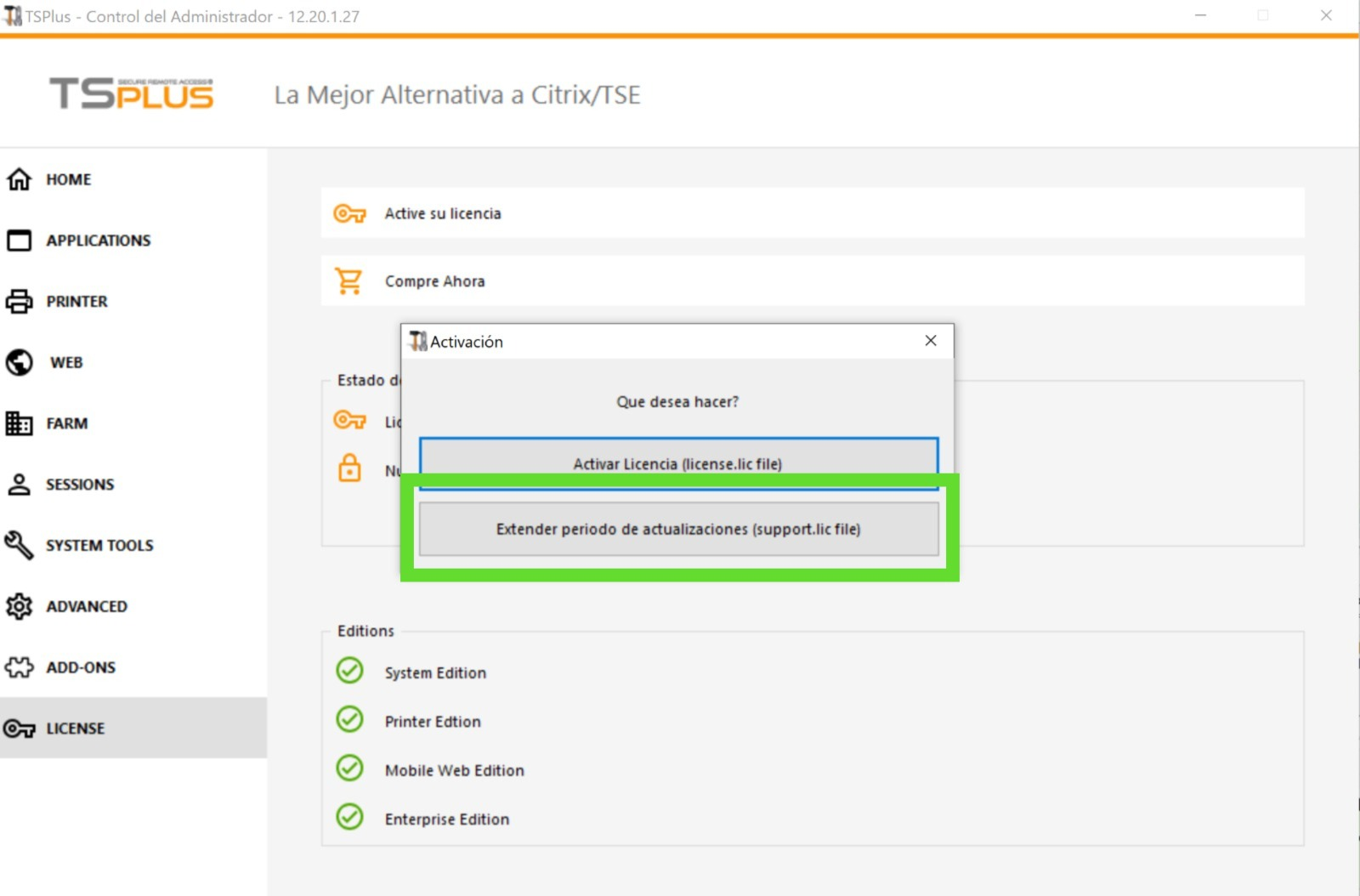Click the orange padlock icon in Estado panel
Image resolution: width=1360 pixels, height=896 pixels.
tap(349, 468)
